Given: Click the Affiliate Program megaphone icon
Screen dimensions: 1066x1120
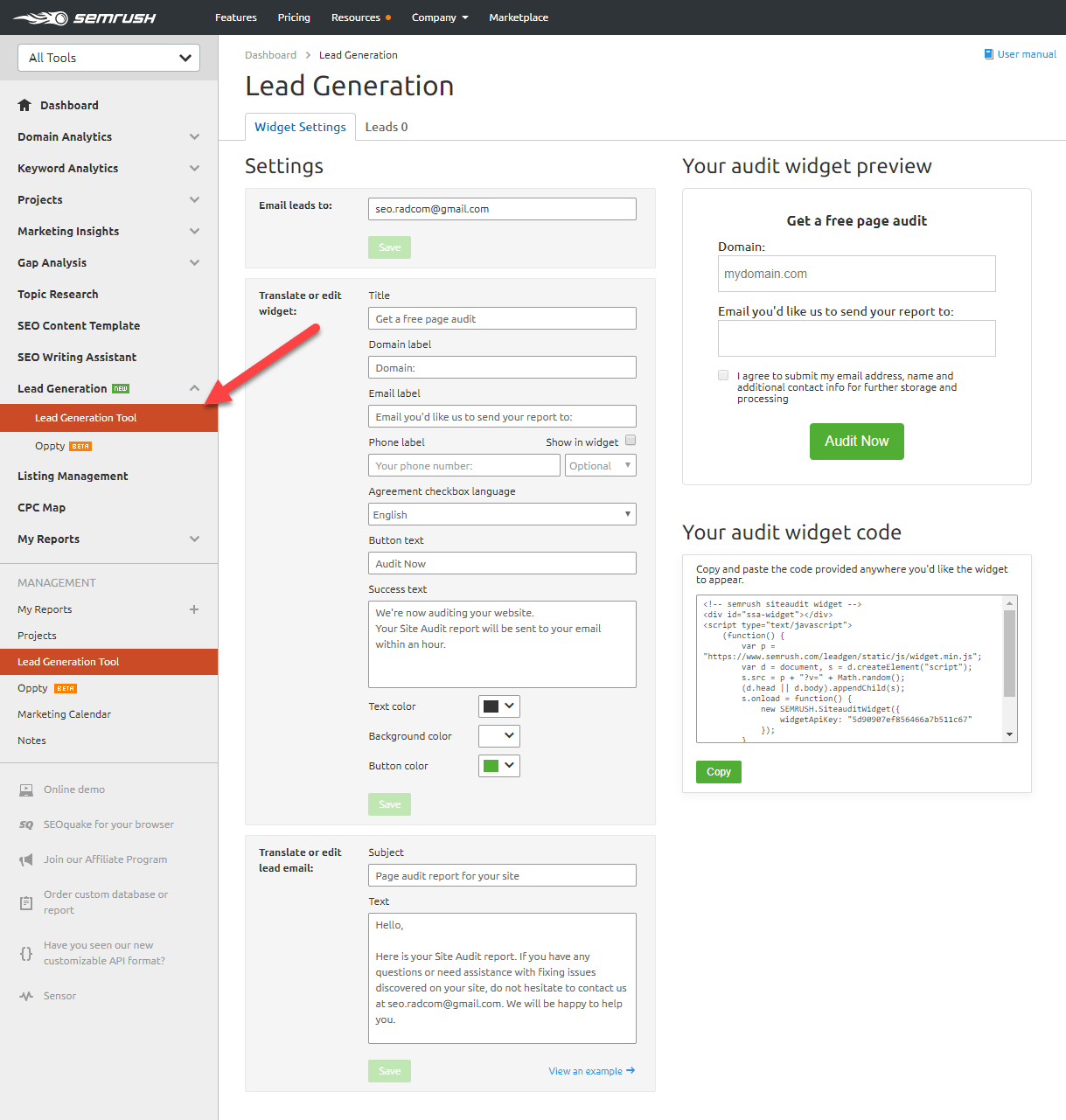Looking at the screenshot, I should point(25,859).
